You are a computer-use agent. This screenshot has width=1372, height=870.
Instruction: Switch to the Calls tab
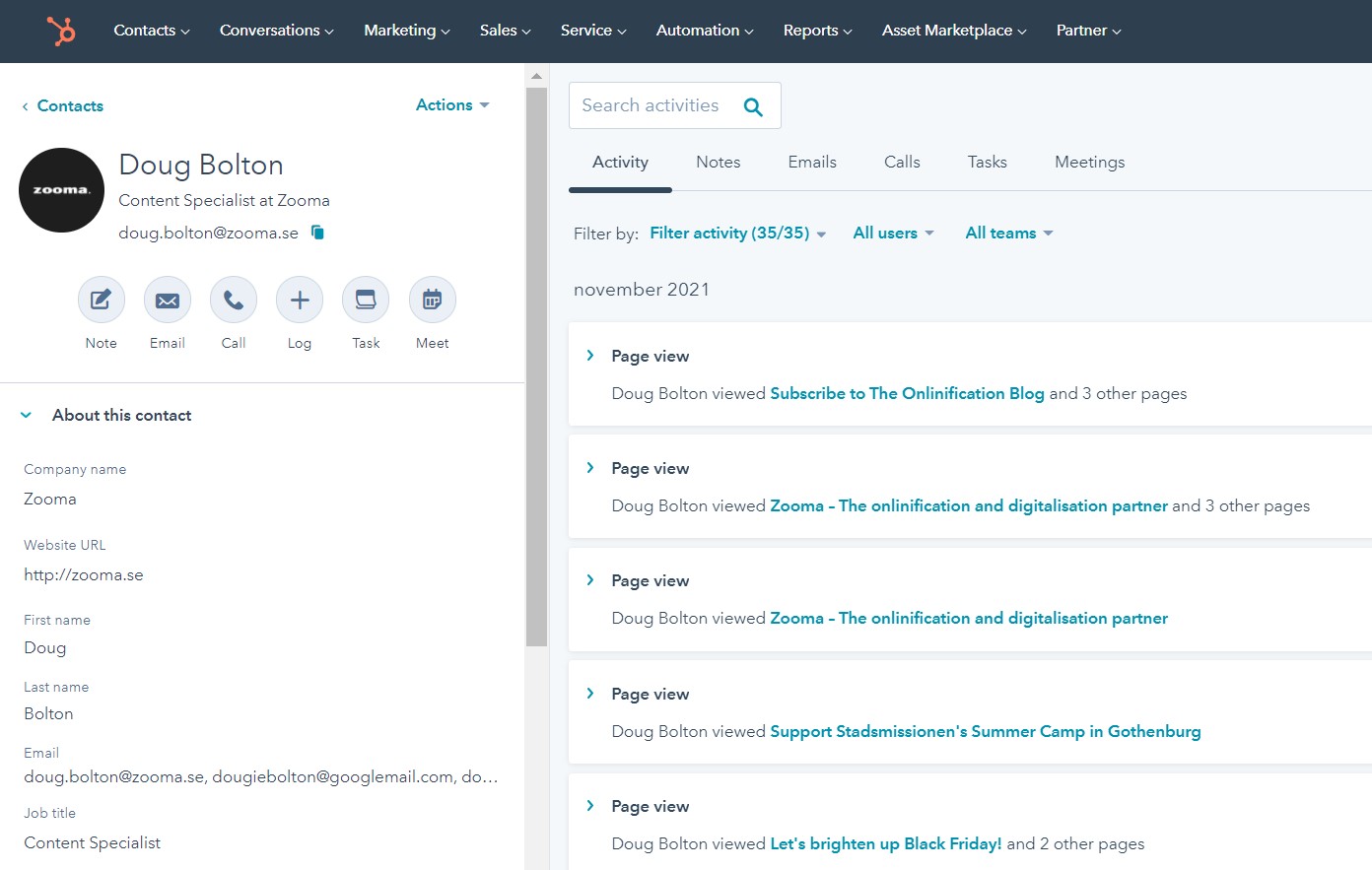coord(902,162)
